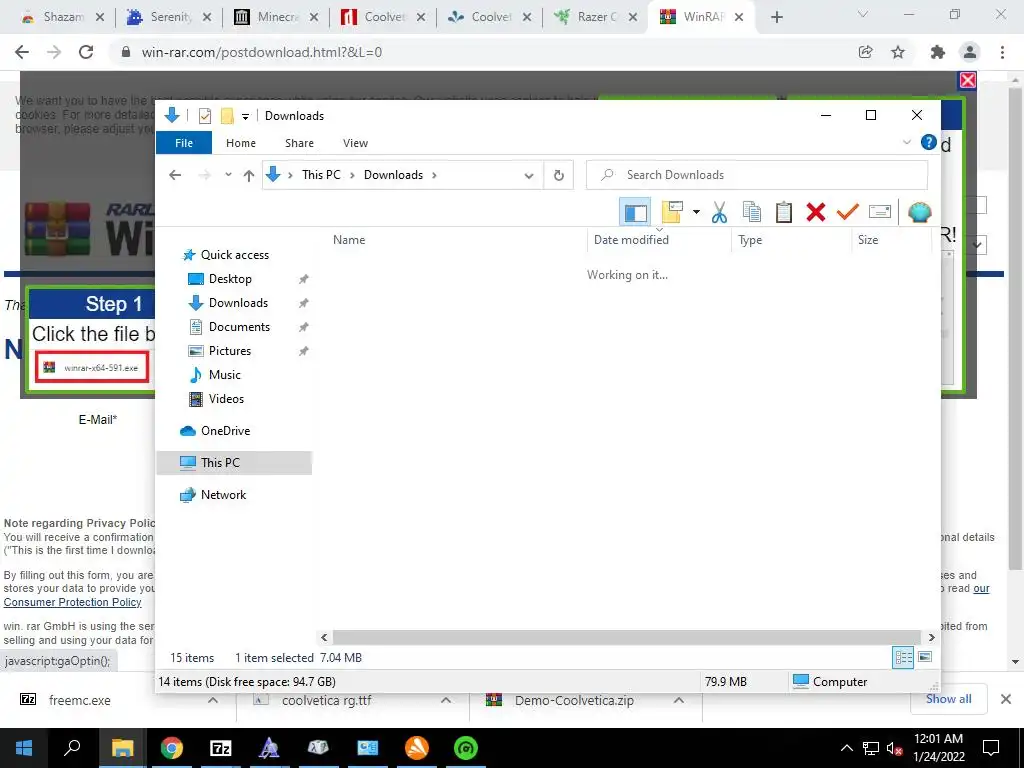1024x768 pixels.
Task: Open the dropdown arrow next to folder options icon
Action: click(x=696, y=212)
